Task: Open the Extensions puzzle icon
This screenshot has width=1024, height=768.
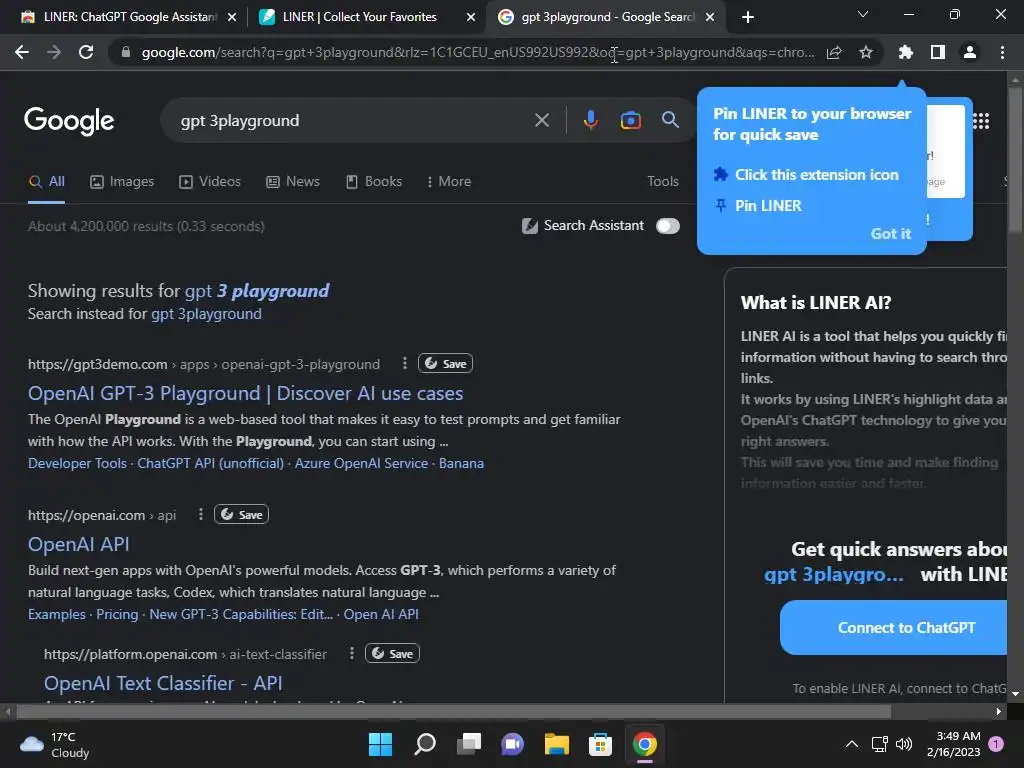Action: (905, 52)
